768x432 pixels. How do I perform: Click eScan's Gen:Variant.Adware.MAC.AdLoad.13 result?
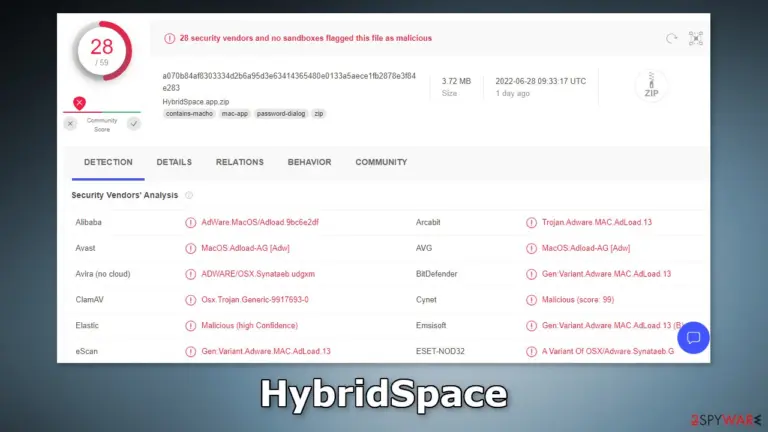pos(266,352)
